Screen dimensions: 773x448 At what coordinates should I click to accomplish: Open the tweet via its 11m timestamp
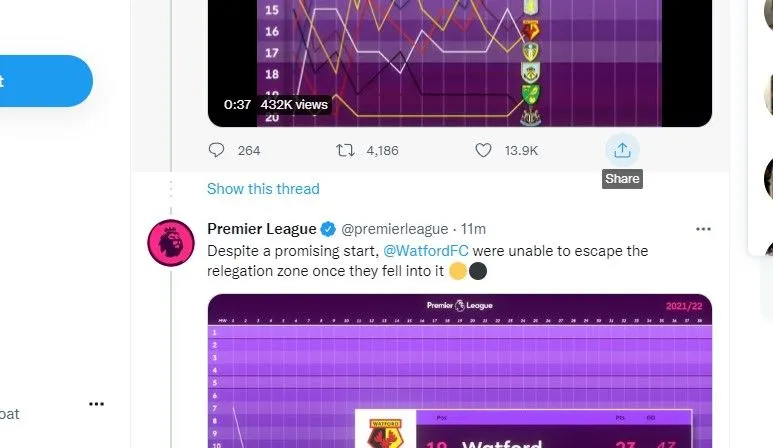point(473,229)
